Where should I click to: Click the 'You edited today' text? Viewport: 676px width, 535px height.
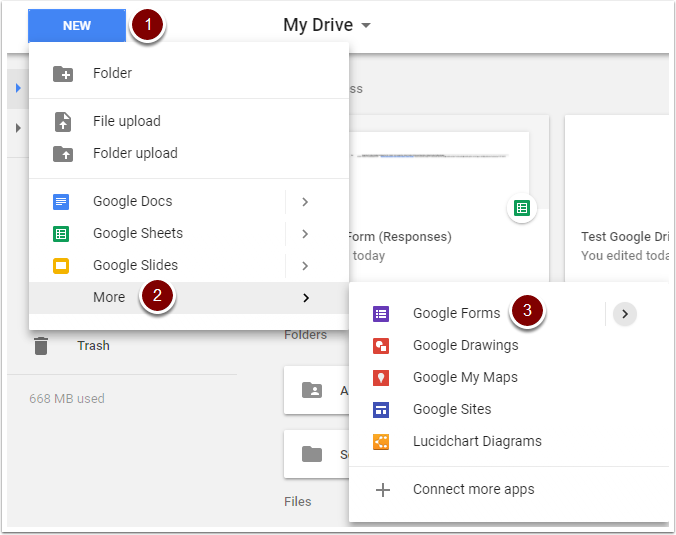(x=625, y=256)
